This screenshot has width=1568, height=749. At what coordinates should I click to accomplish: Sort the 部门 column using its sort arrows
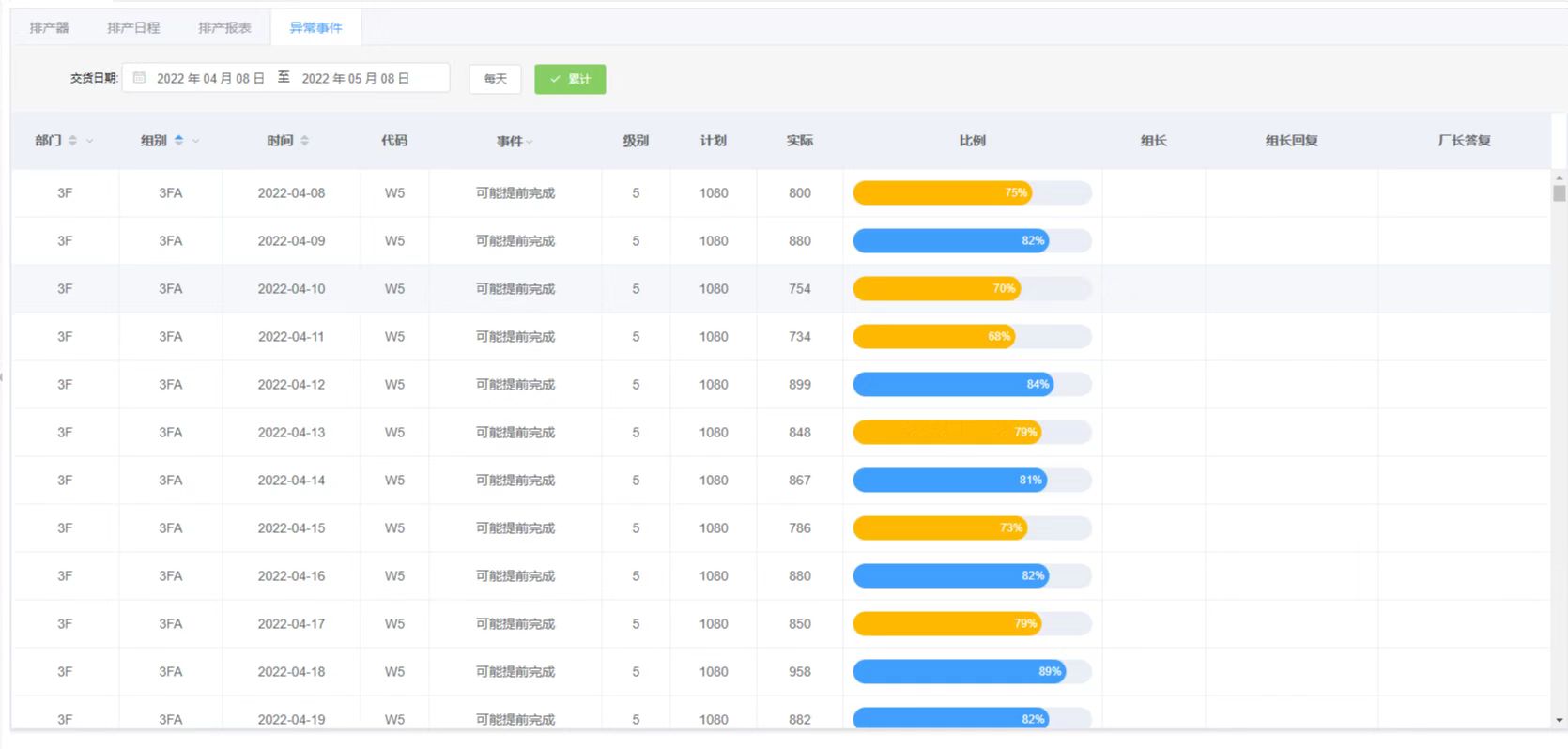point(73,141)
